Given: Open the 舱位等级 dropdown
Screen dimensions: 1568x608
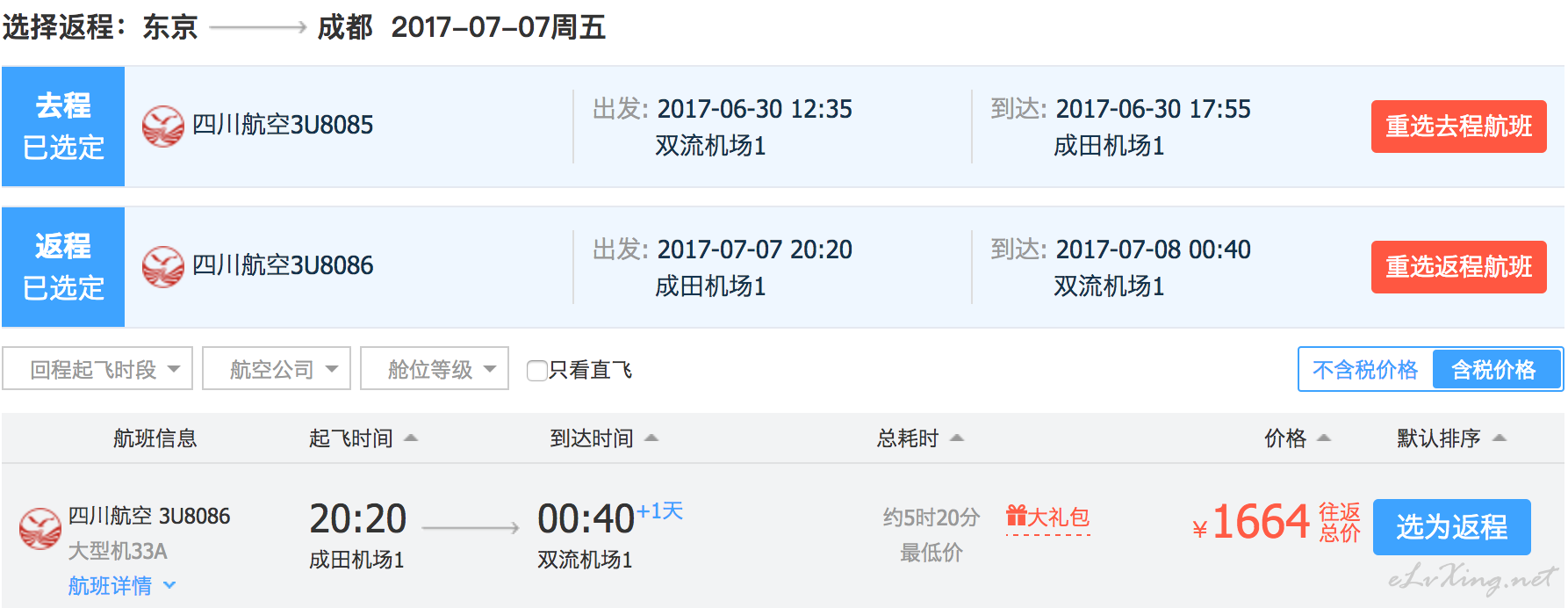Looking at the screenshot, I should (435, 369).
